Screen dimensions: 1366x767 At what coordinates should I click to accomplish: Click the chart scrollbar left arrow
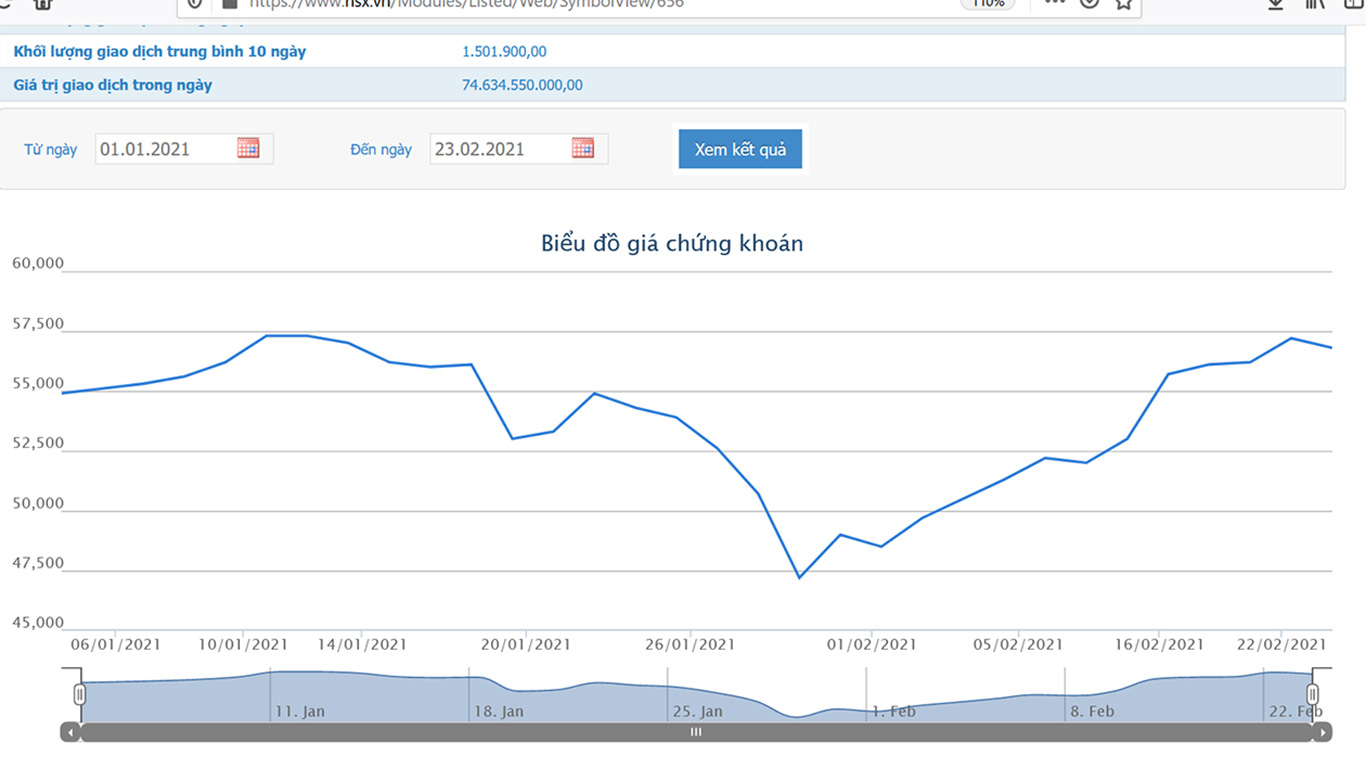[70, 732]
